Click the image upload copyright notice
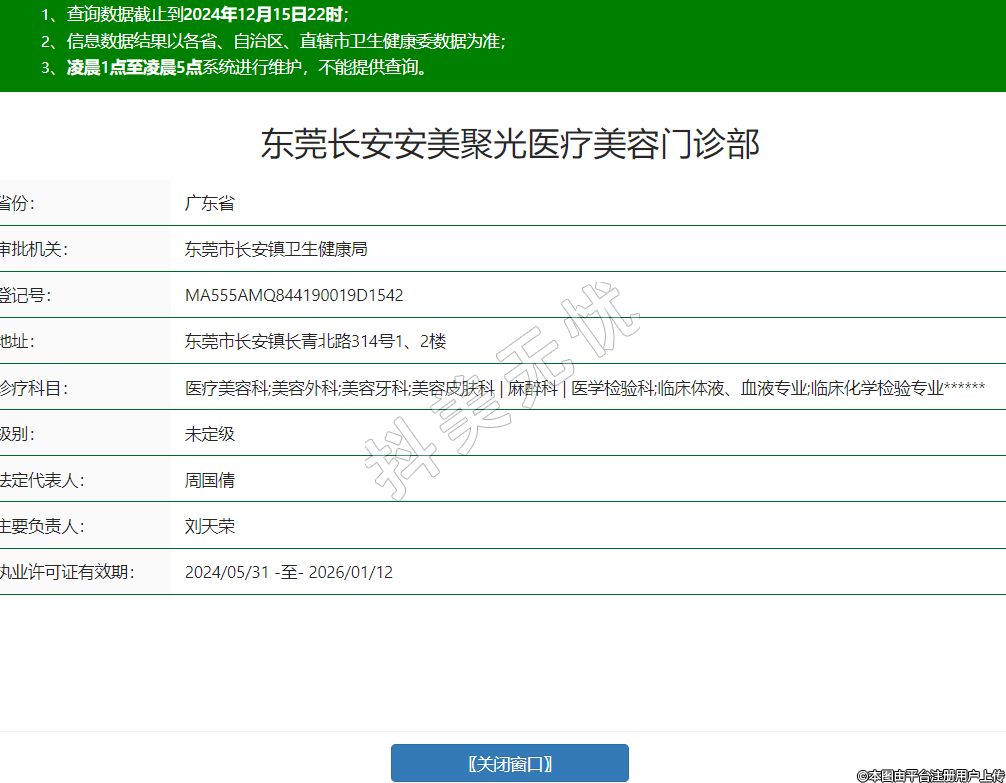This screenshot has height=783, width=1006. click(930, 775)
